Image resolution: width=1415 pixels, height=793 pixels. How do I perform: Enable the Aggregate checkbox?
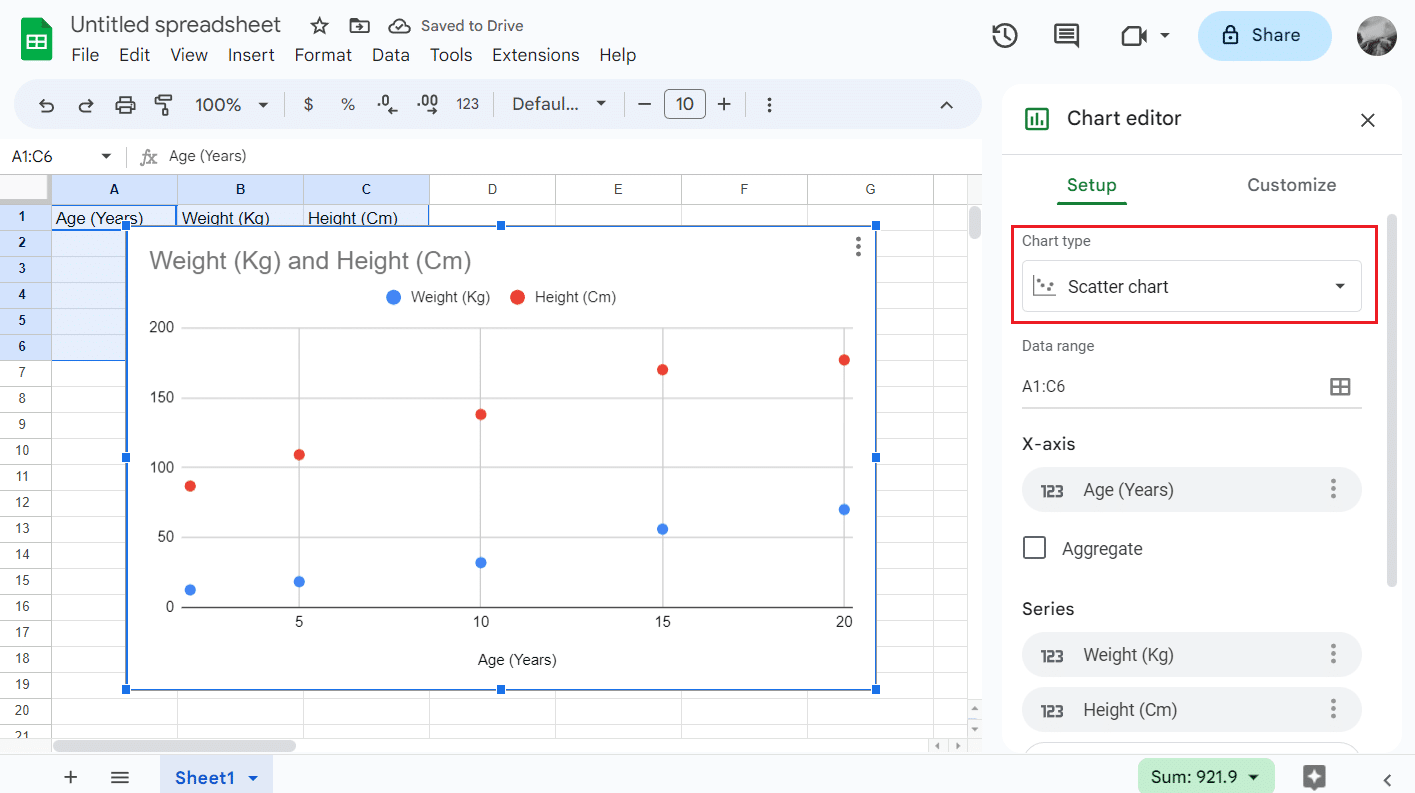tap(1035, 548)
